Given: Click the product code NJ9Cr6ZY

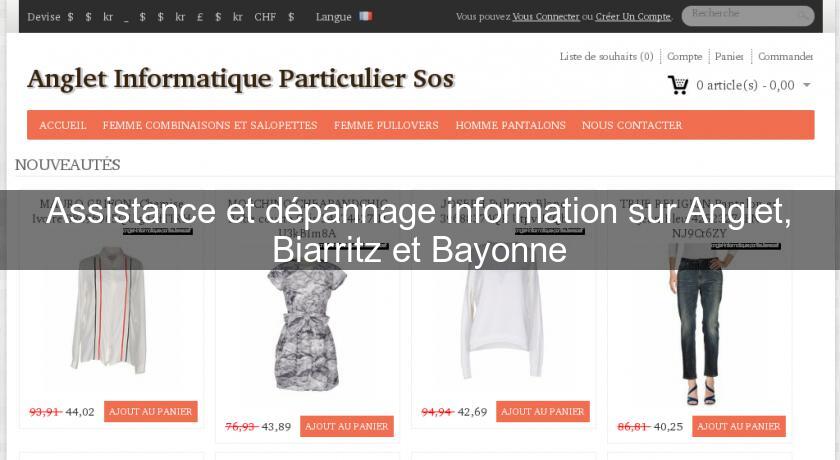Looking at the screenshot, I should (x=699, y=233).
